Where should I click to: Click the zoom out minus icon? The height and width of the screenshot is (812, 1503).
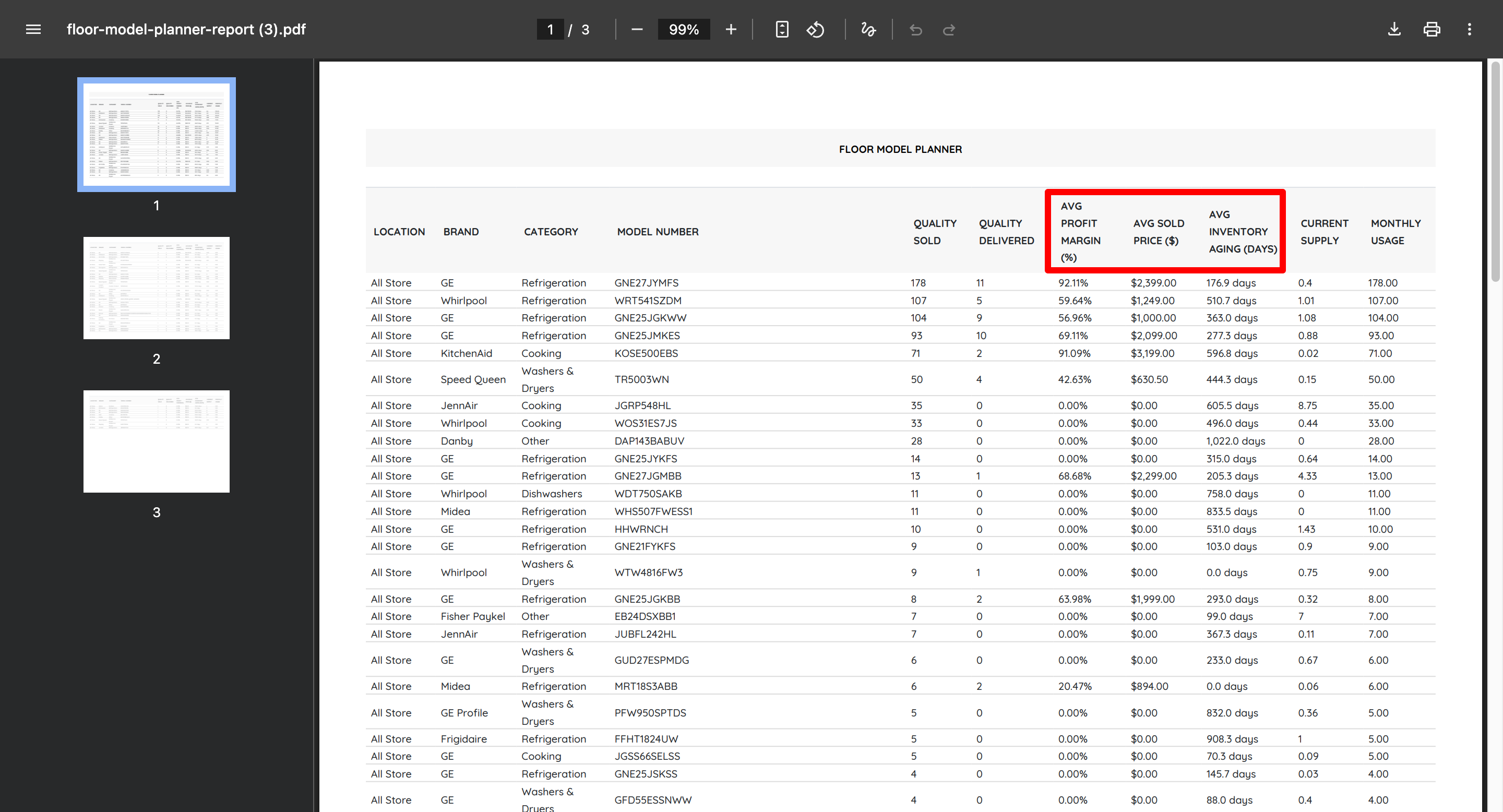637,29
